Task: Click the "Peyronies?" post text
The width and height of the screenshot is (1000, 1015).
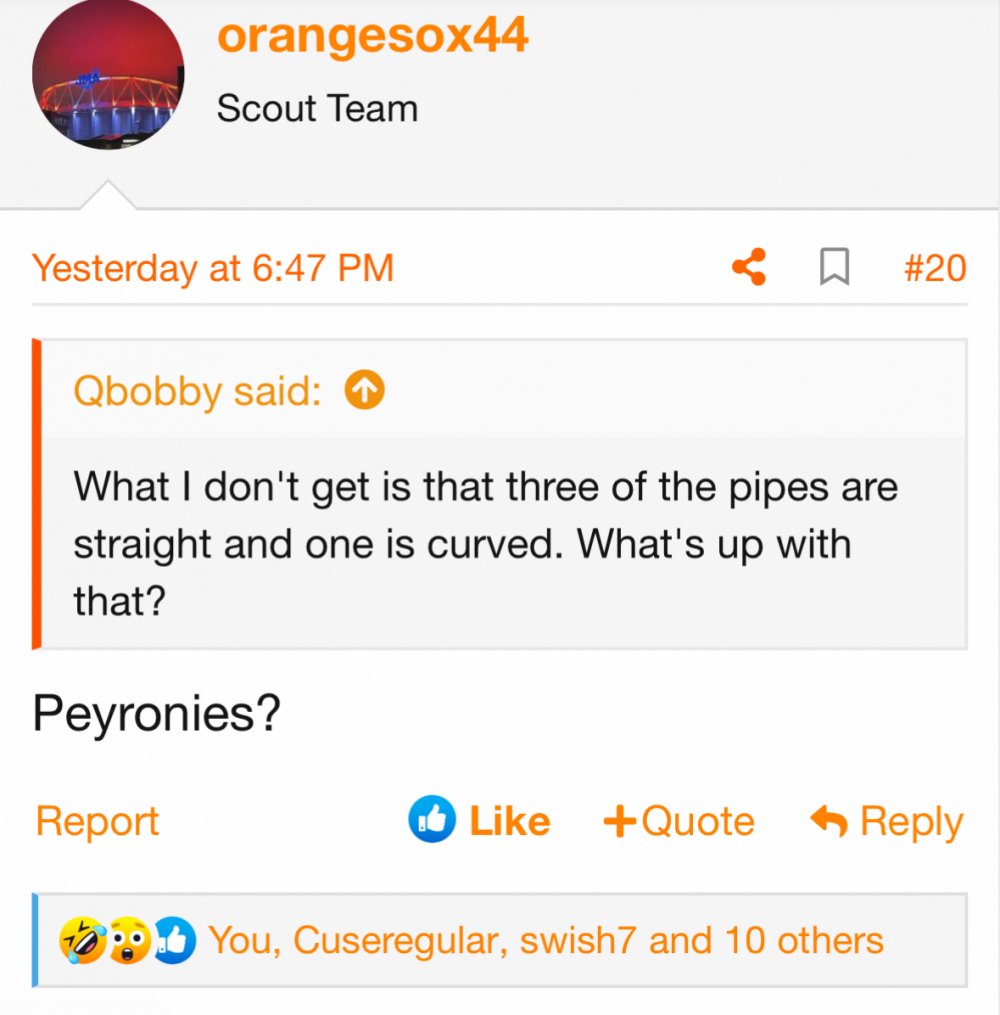Action: pos(156,713)
